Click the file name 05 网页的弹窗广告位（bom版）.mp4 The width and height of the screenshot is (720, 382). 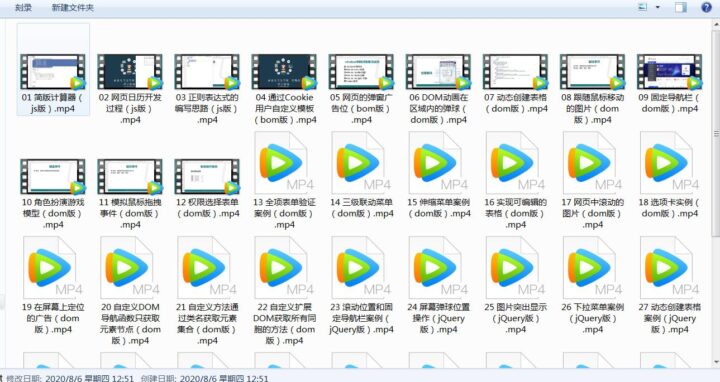(361, 109)
